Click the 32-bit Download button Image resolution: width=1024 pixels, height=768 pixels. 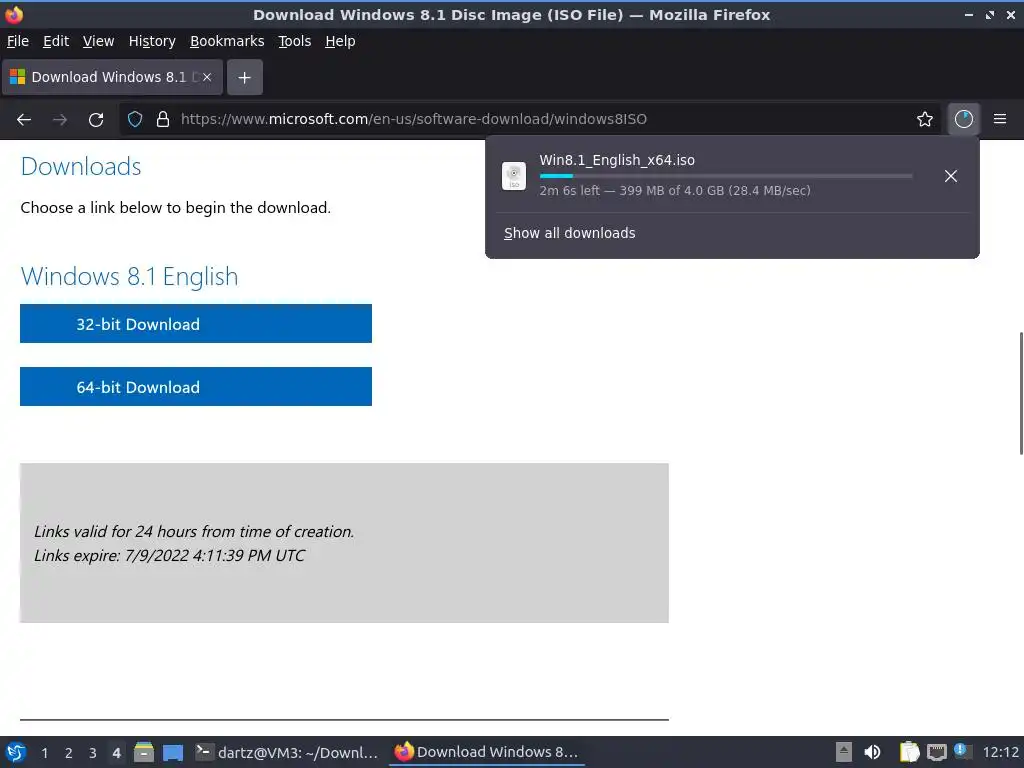[x=196, y=323]
